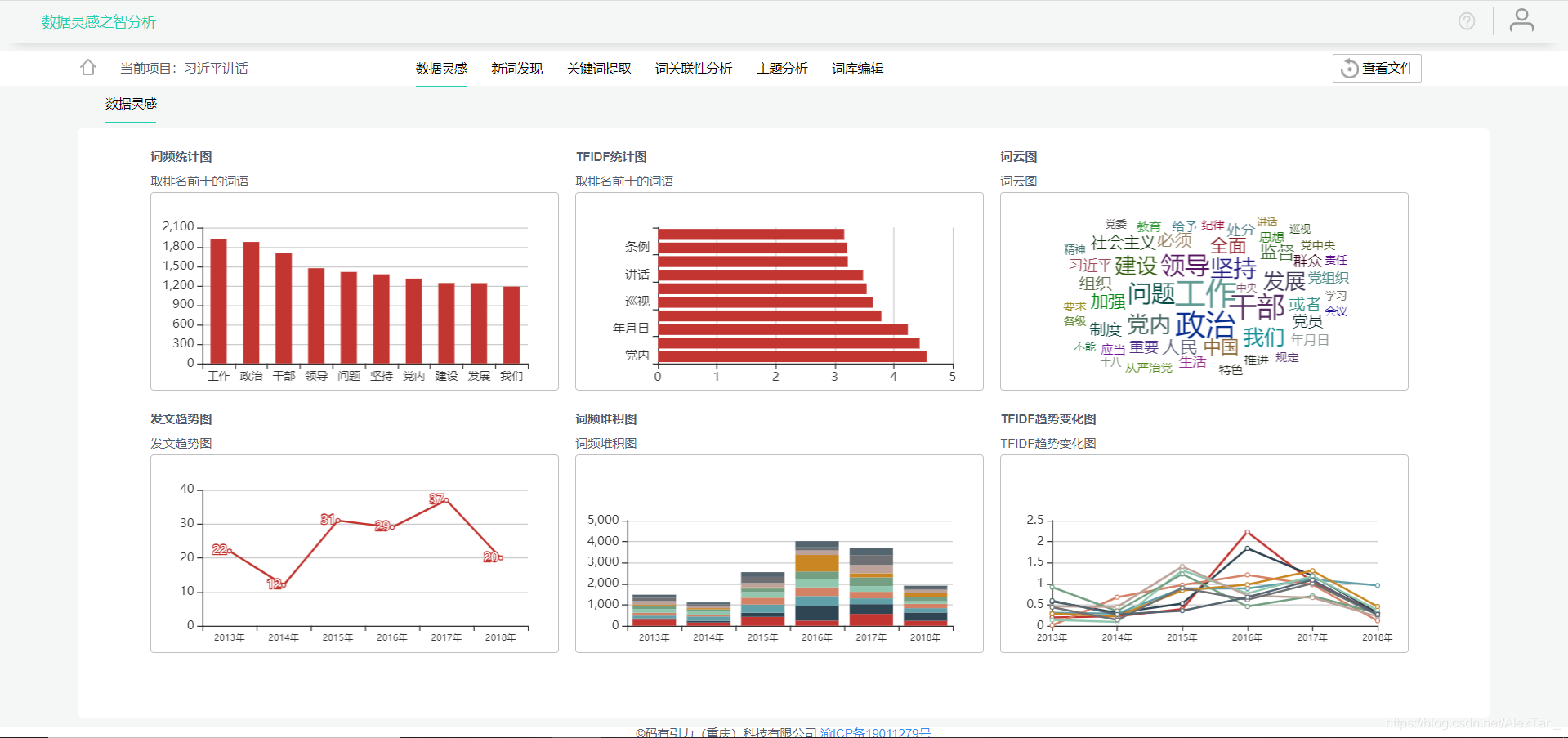Viewport: 1568px width, 738px height.
Task: Click the 20 data point on trend chart
Action: (500, 557)
